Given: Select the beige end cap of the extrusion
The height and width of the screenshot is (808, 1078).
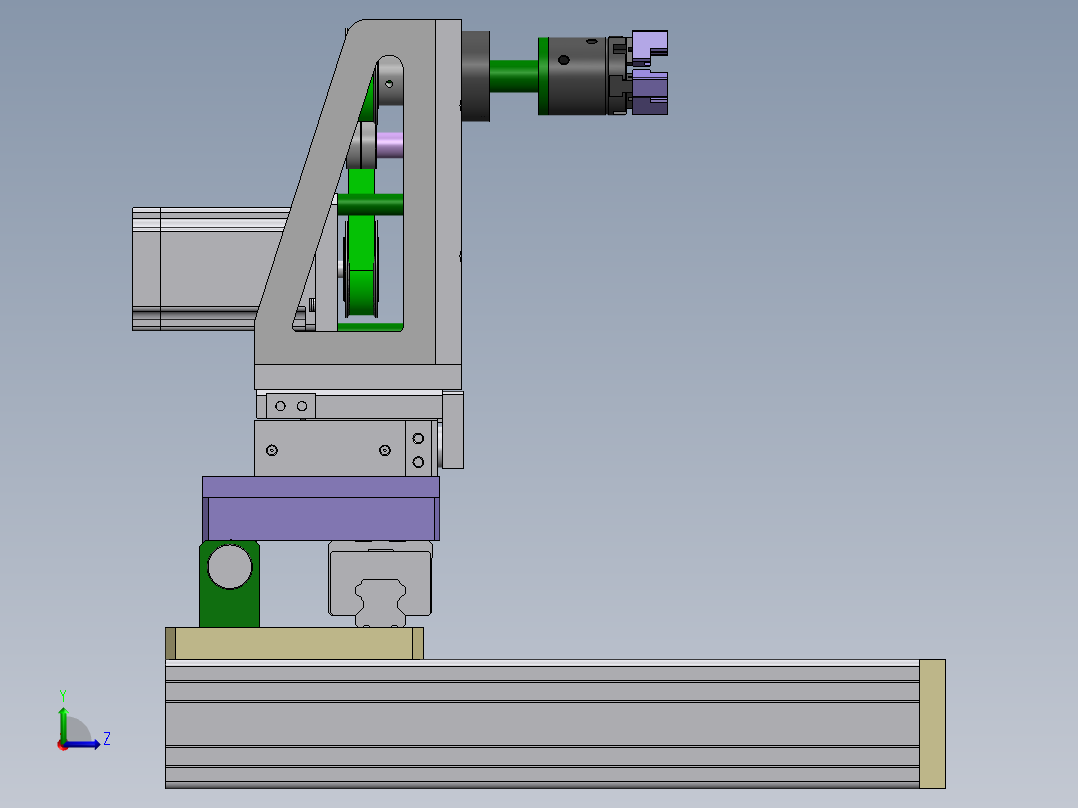Looking at the screenshot, I should tap(932, 724).
